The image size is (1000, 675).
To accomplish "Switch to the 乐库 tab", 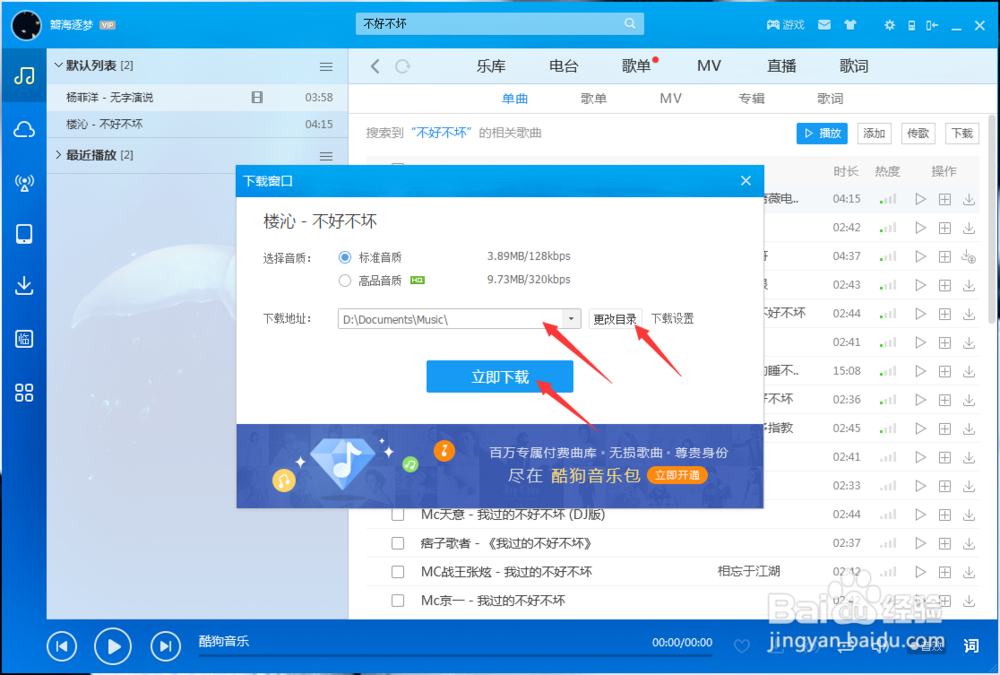I will pos(490,66).
